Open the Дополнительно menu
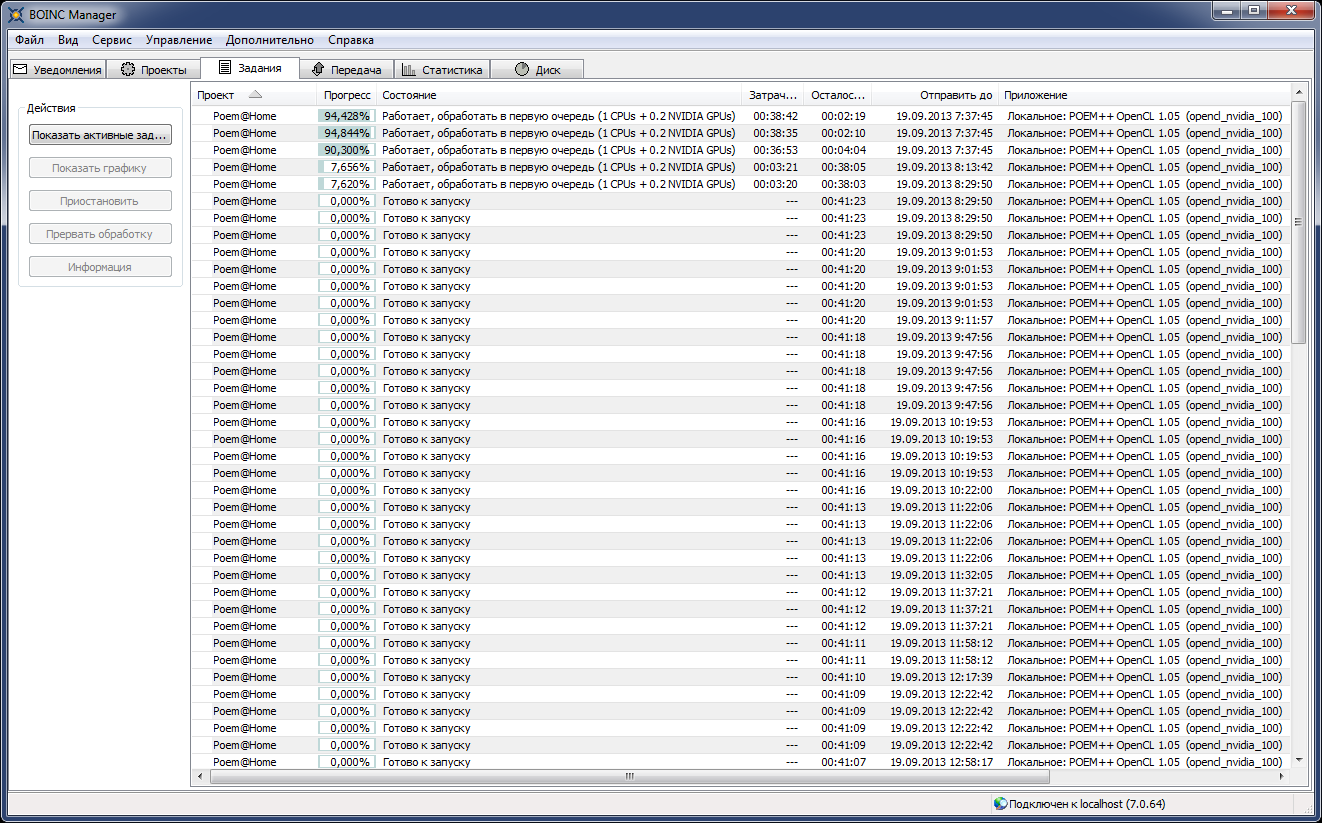The width and height of the screenshot is (1322, 823). (x=270, y=40)
